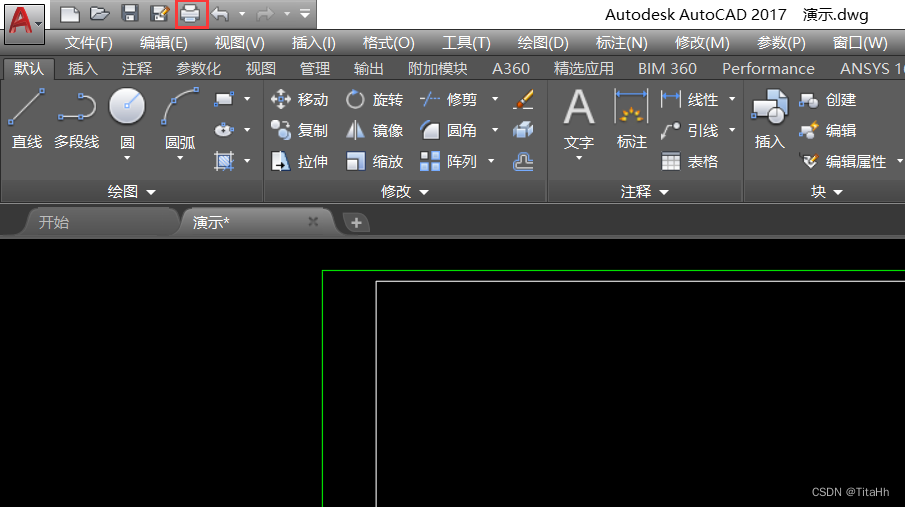Switch to the 输出 ribbon tab

click(369, 69)
